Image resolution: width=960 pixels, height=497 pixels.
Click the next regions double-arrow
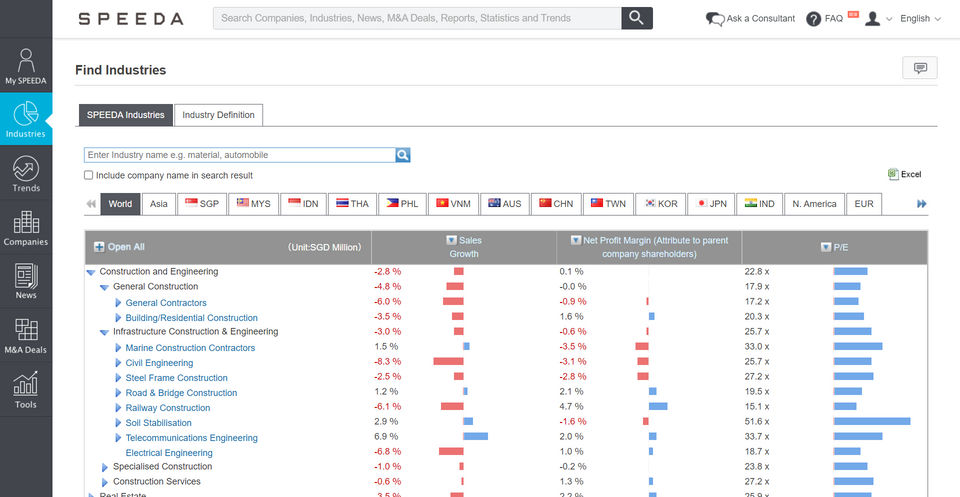[921, 204]
